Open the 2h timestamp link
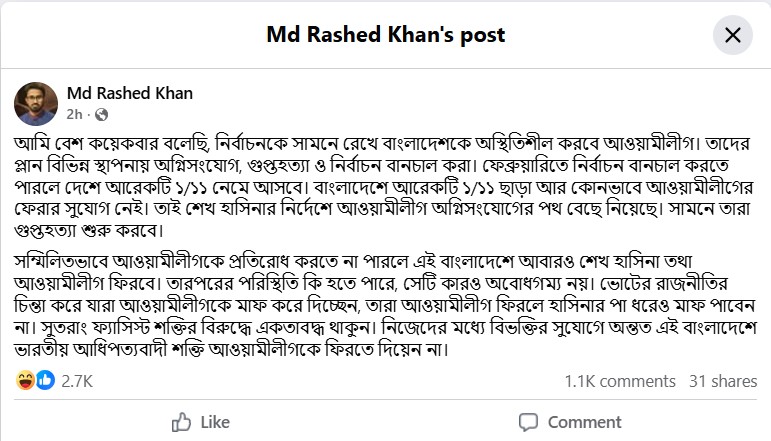 point(73,114)
